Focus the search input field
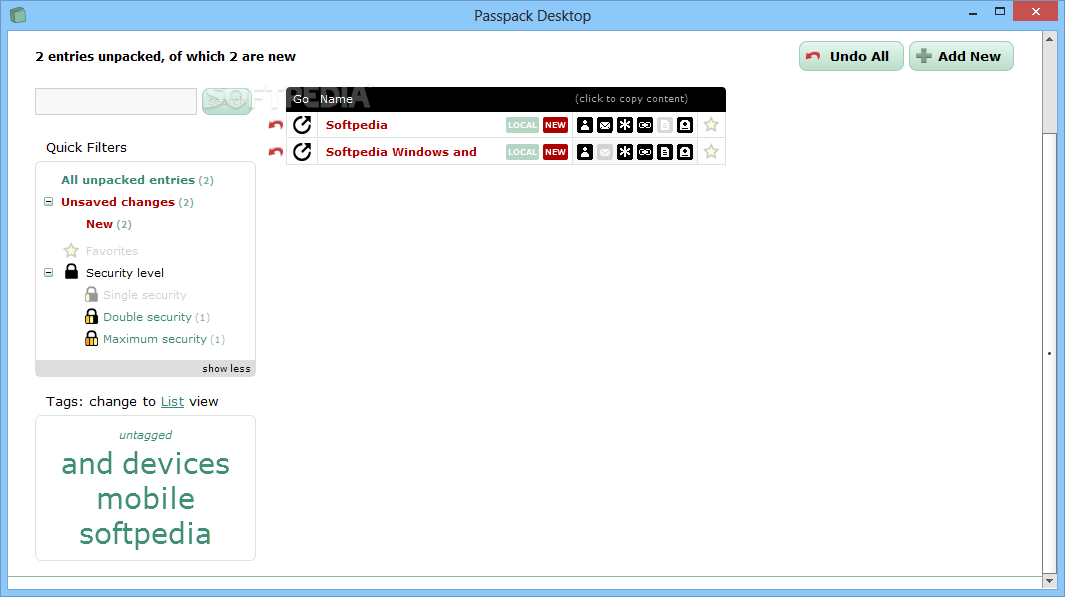 click(x=116, y=101)
